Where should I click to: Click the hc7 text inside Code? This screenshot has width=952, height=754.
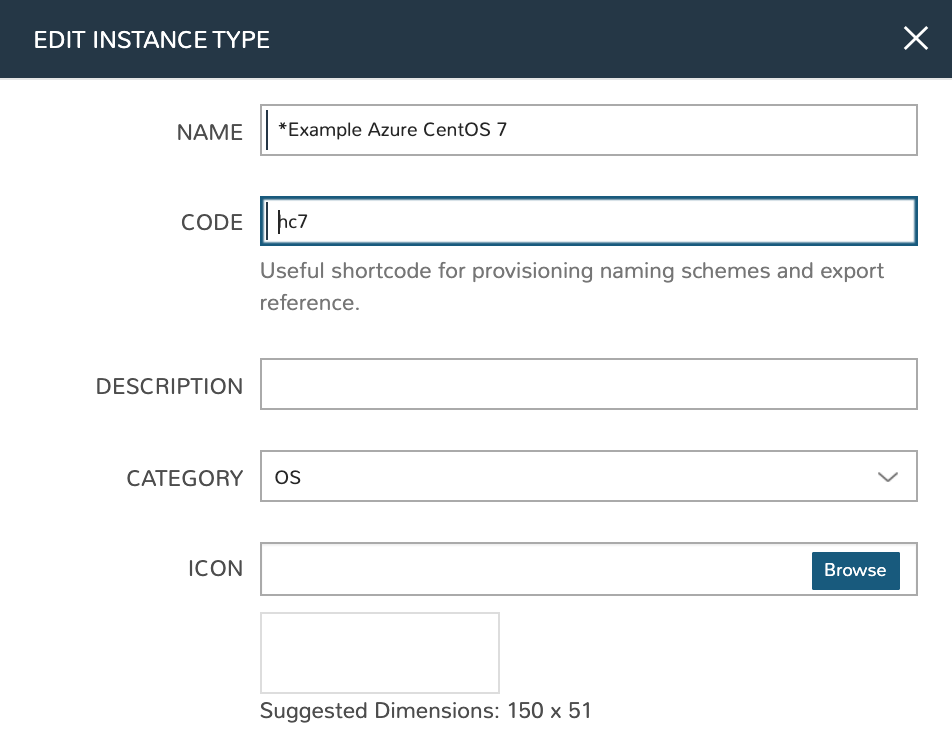coord(293,222)
